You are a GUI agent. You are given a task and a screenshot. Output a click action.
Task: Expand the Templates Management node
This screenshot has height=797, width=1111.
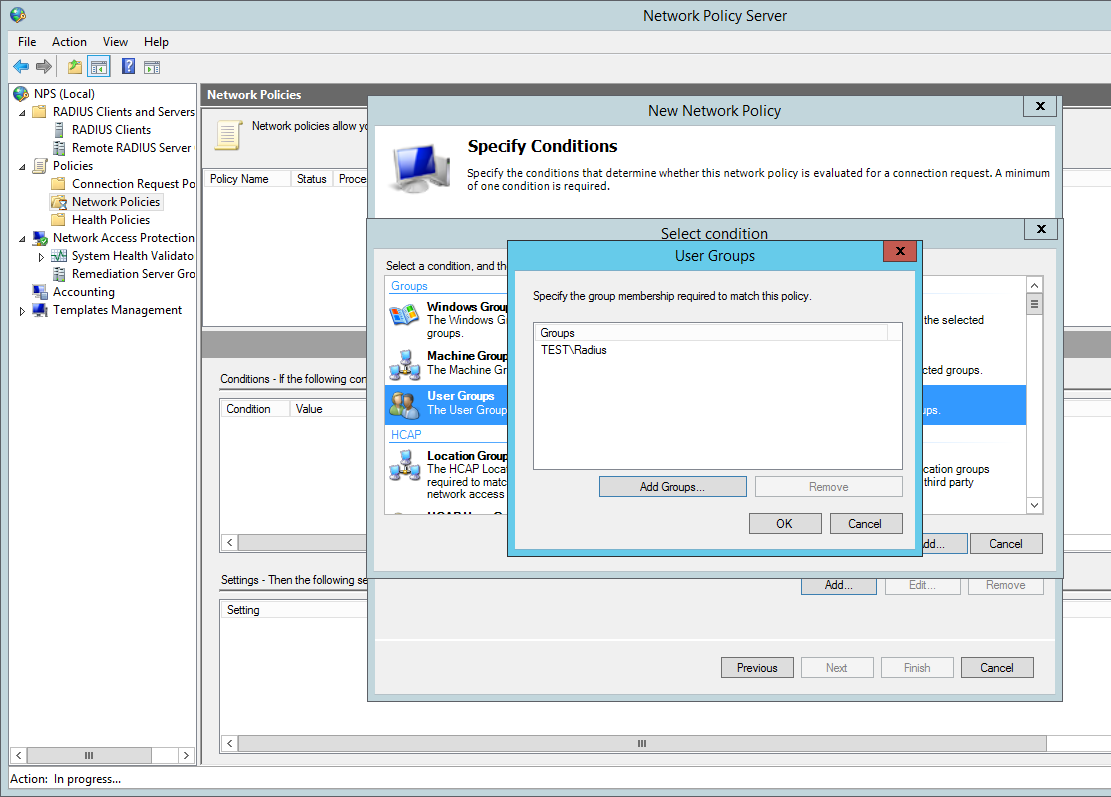tap(22, 310)
